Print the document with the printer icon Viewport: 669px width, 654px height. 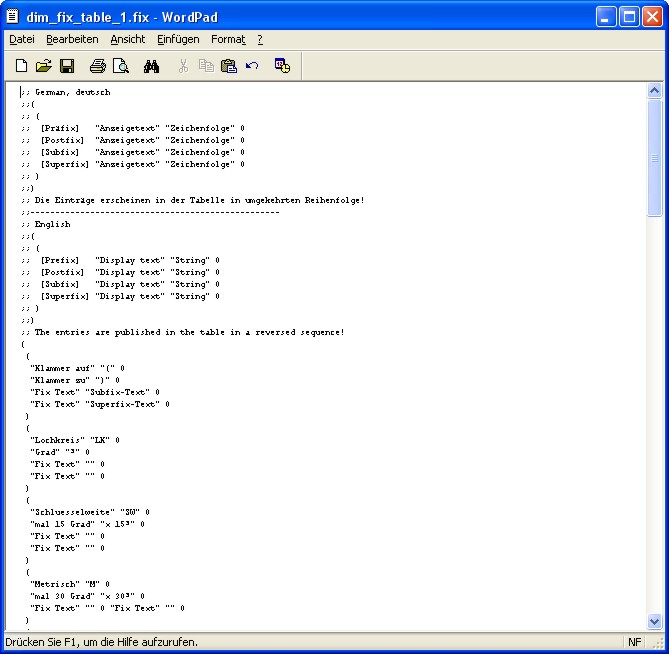(97, 66)
